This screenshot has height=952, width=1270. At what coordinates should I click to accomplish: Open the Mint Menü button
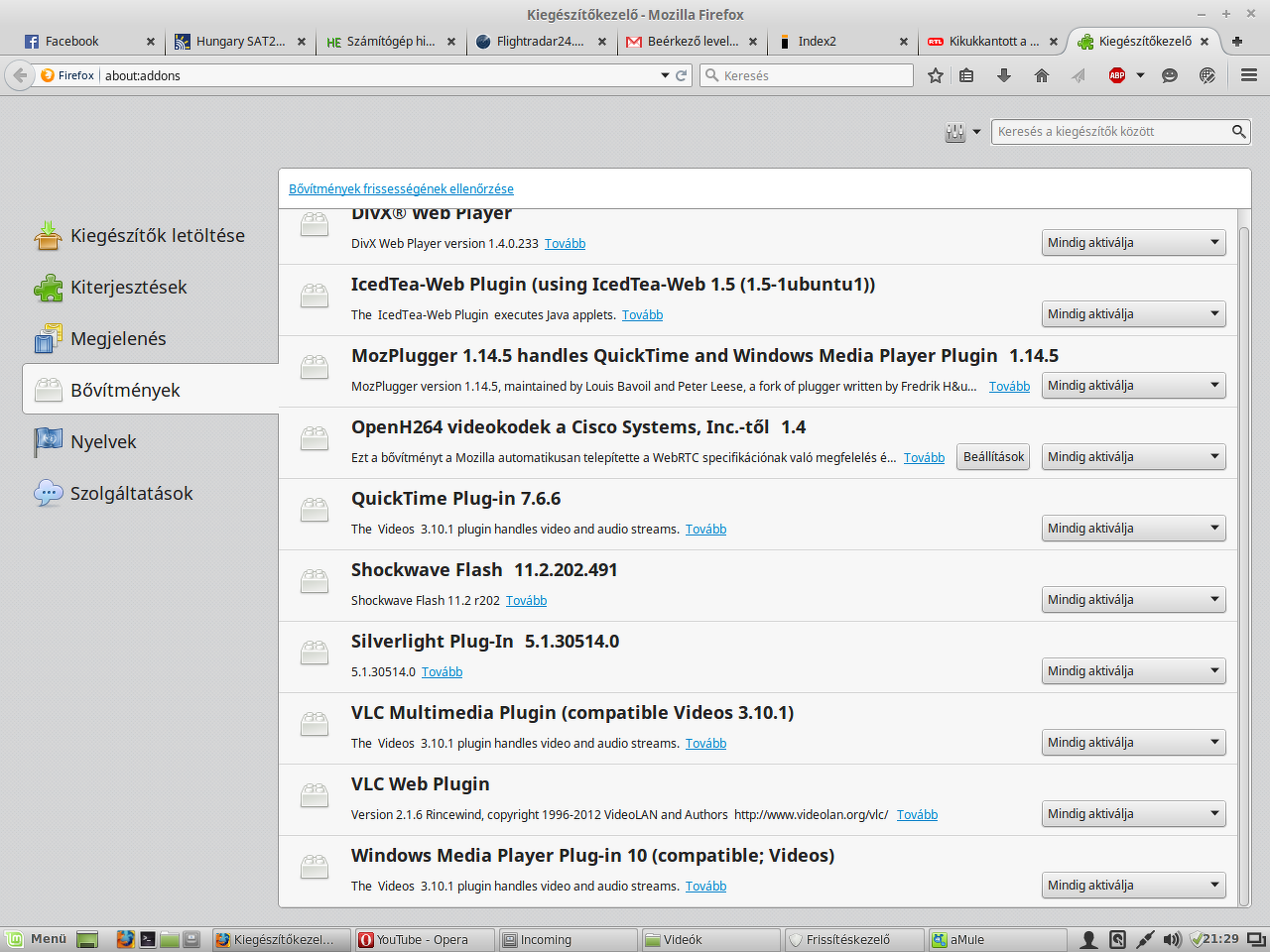click(36, 939)
